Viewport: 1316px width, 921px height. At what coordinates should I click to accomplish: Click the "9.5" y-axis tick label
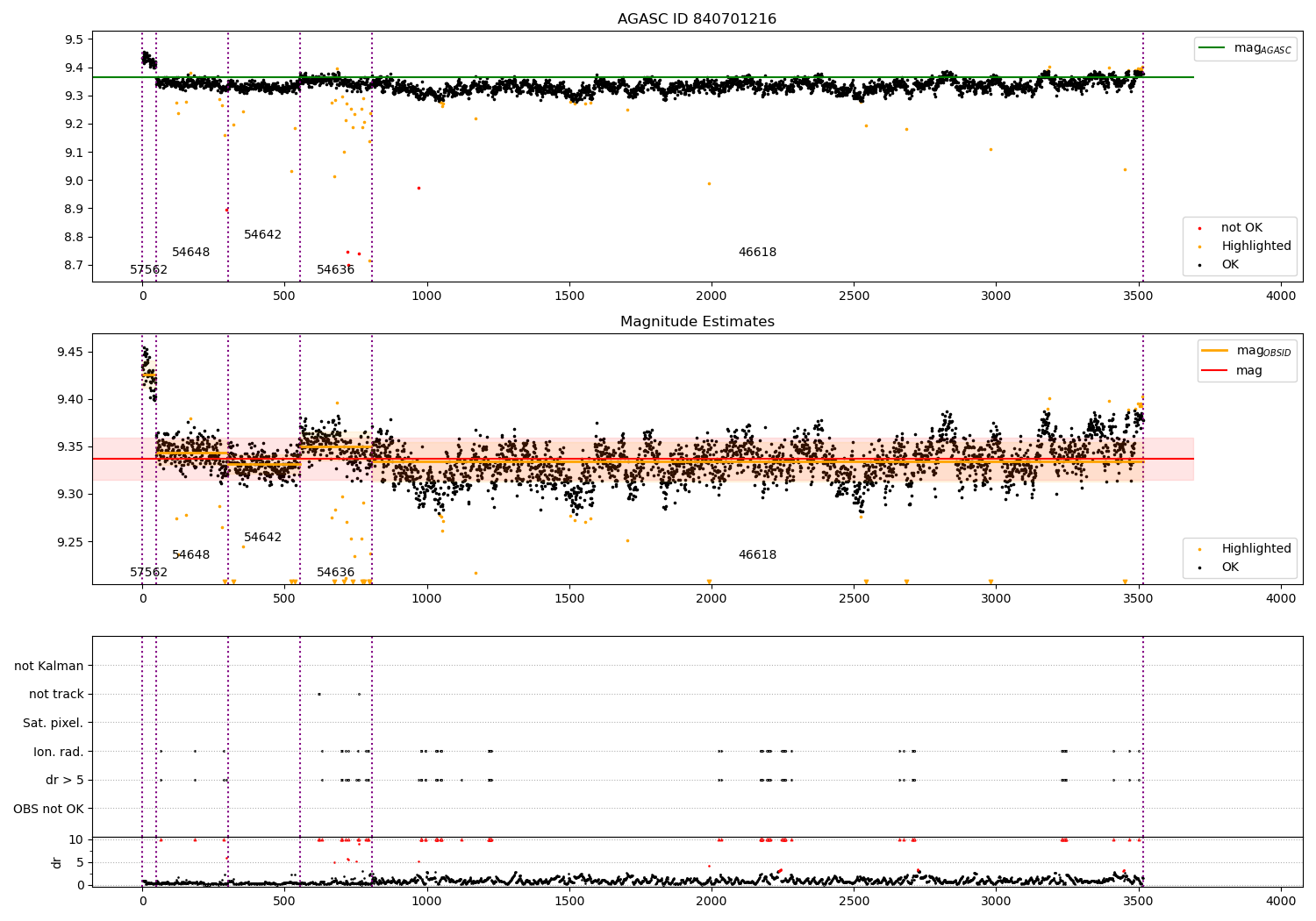[x=75, y=39]
